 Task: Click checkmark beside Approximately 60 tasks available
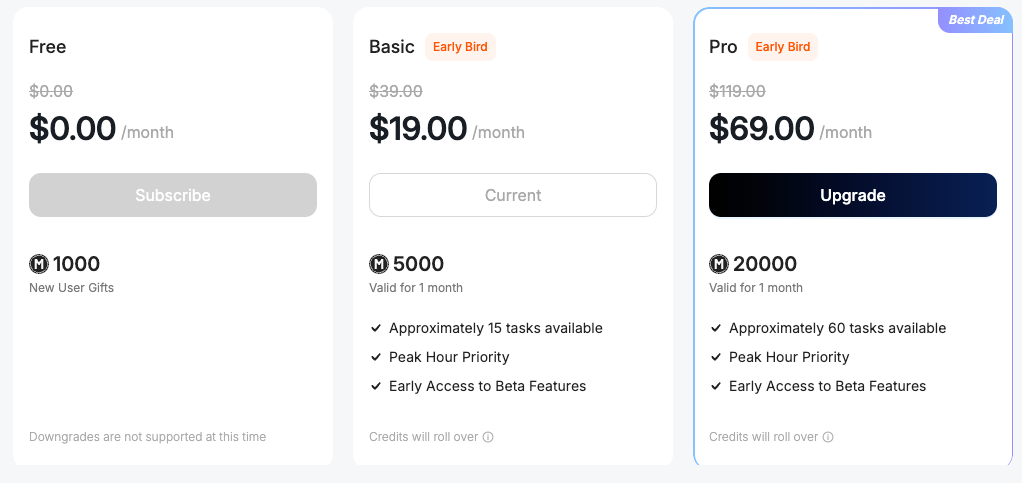pyautogui.click(x=716, y=328)
